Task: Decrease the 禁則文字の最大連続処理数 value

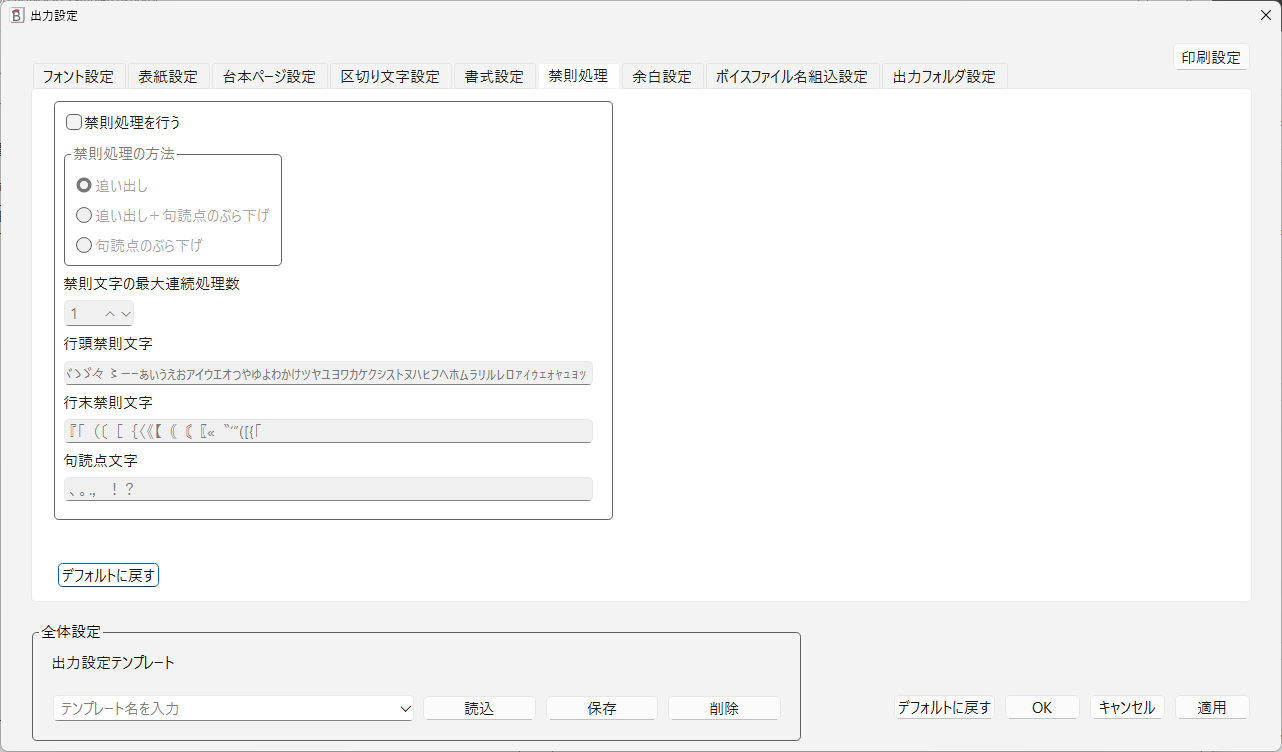Action: click(126, 313)
